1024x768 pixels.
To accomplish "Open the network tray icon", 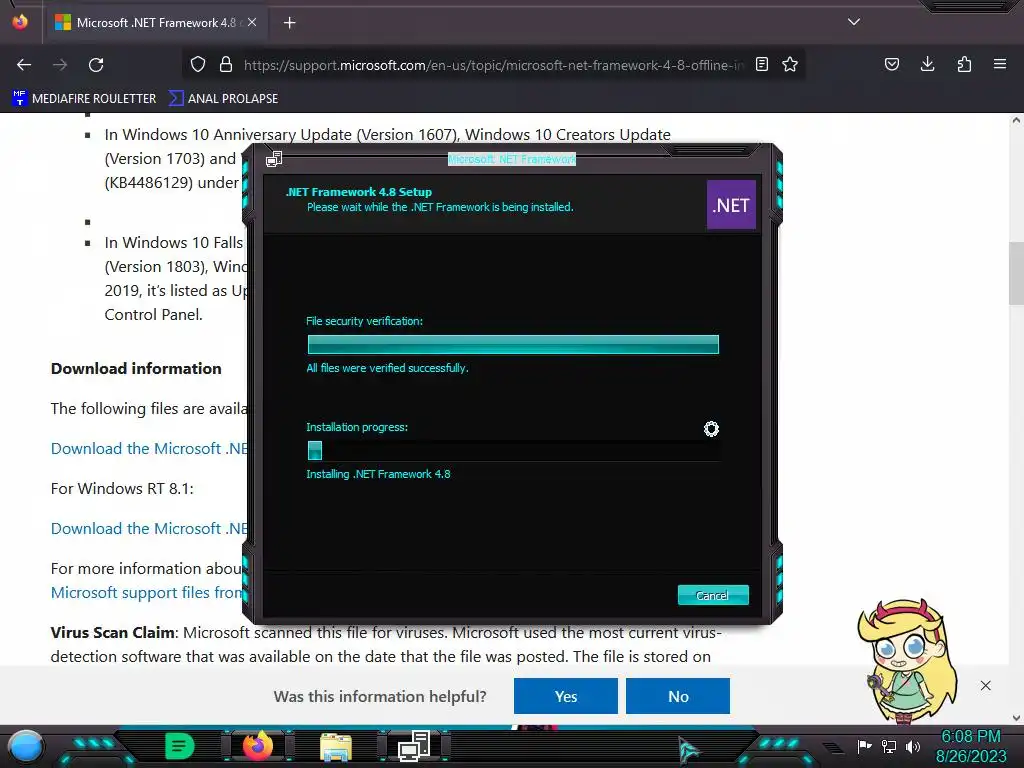I will [x=889, y=746].
